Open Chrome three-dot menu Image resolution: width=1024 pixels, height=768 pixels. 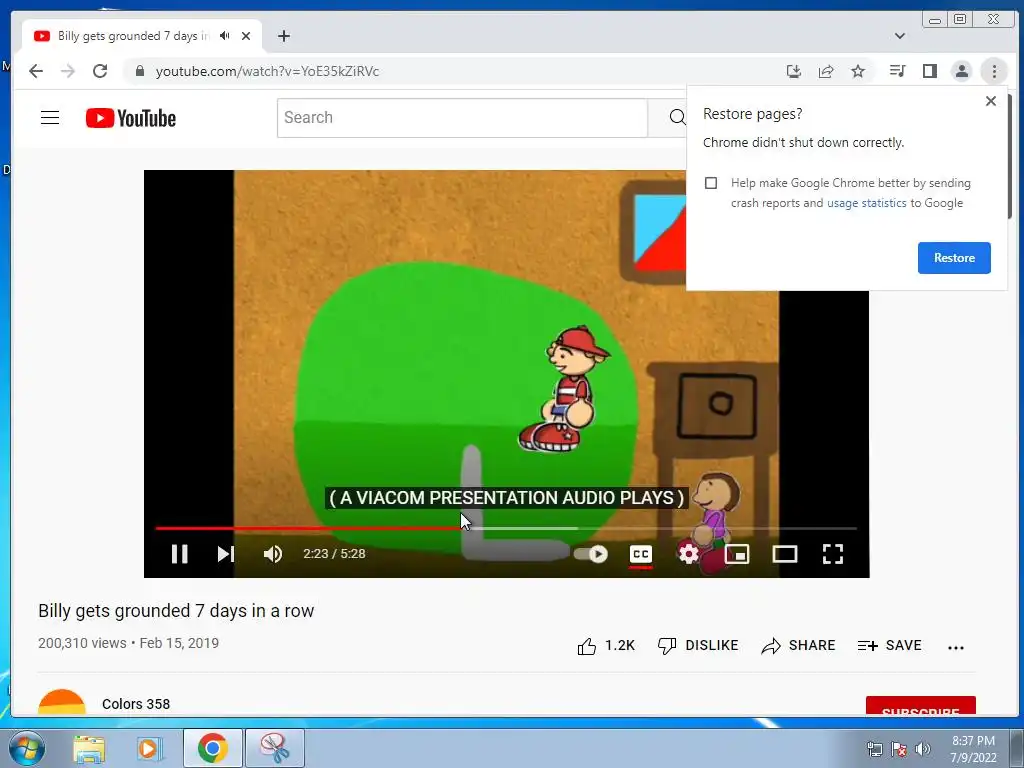pos(994,71)
